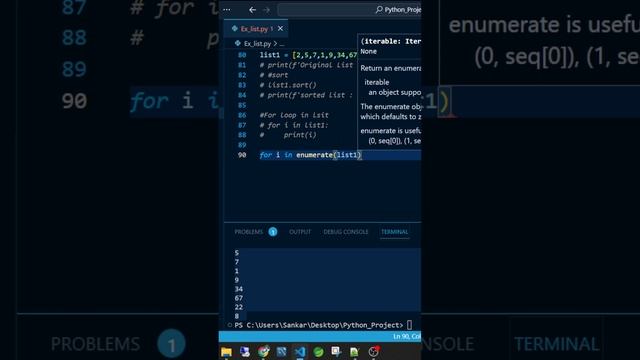Viewport: 640px width, 360px height.
Task: Select the TERMINAL panel tab
Action: point(394,232)
